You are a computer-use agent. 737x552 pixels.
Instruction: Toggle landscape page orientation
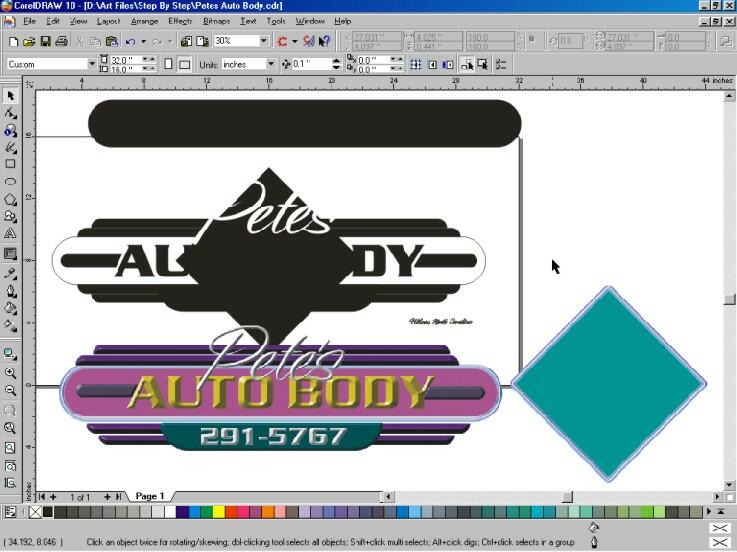(x=185, y=64)
